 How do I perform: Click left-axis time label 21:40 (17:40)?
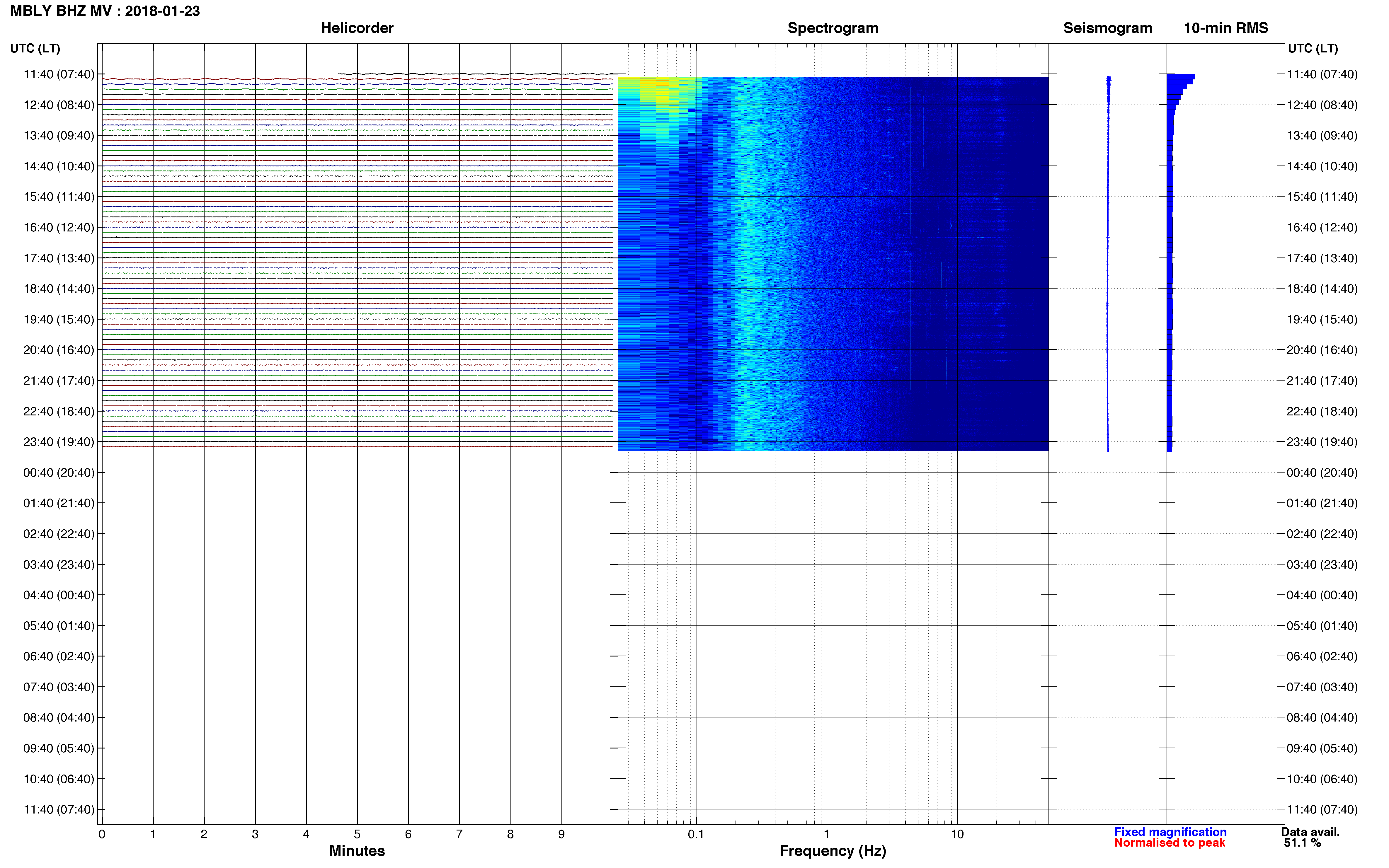59,381
